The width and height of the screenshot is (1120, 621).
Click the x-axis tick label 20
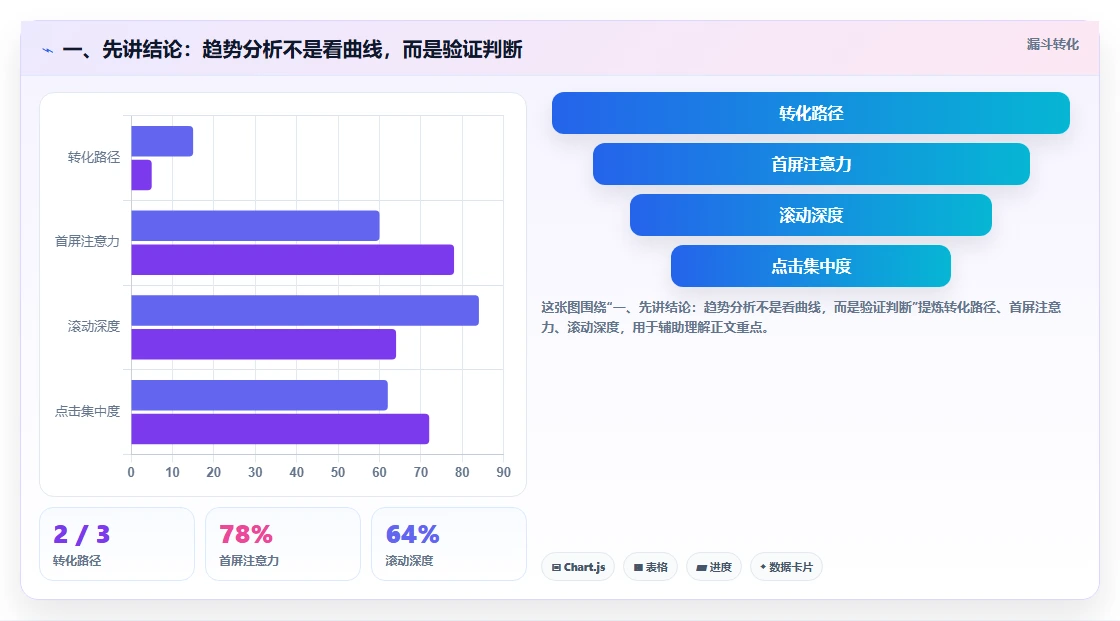[214, 472]
